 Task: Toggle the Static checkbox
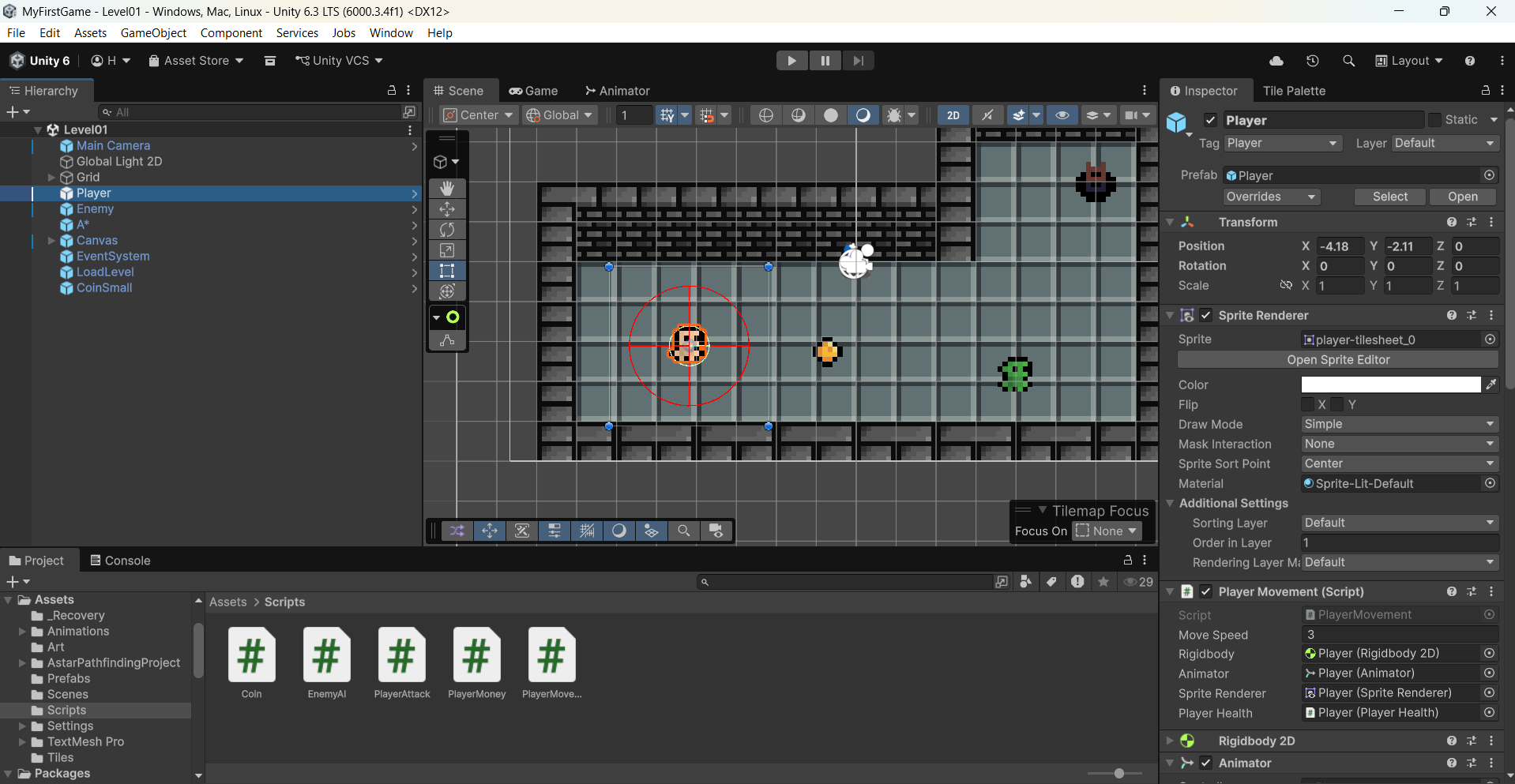1434,120
